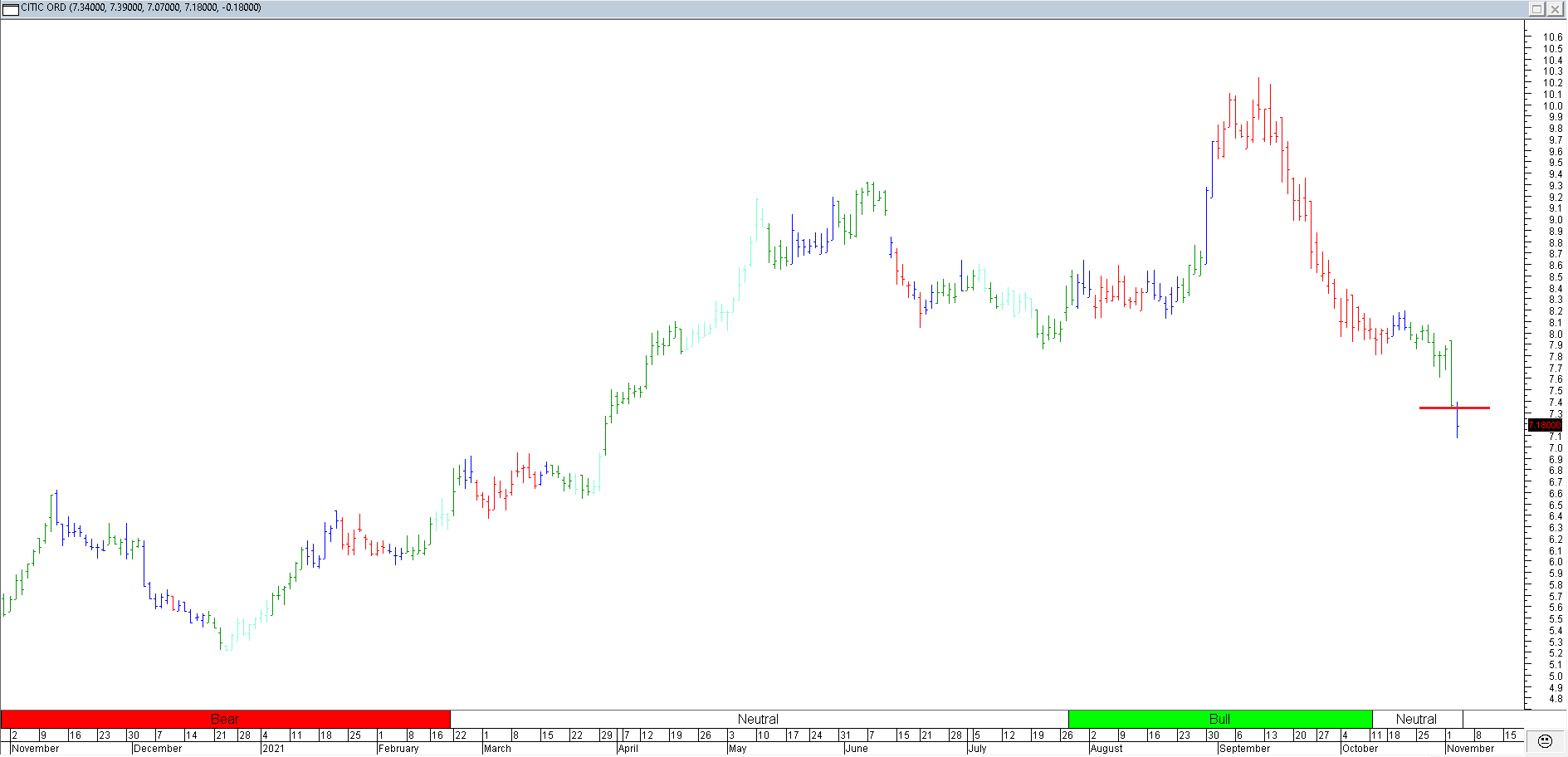This screenshot has width=1568, height=757.
Task: Click the neutral face icon below price axis
Action: 1545,741
